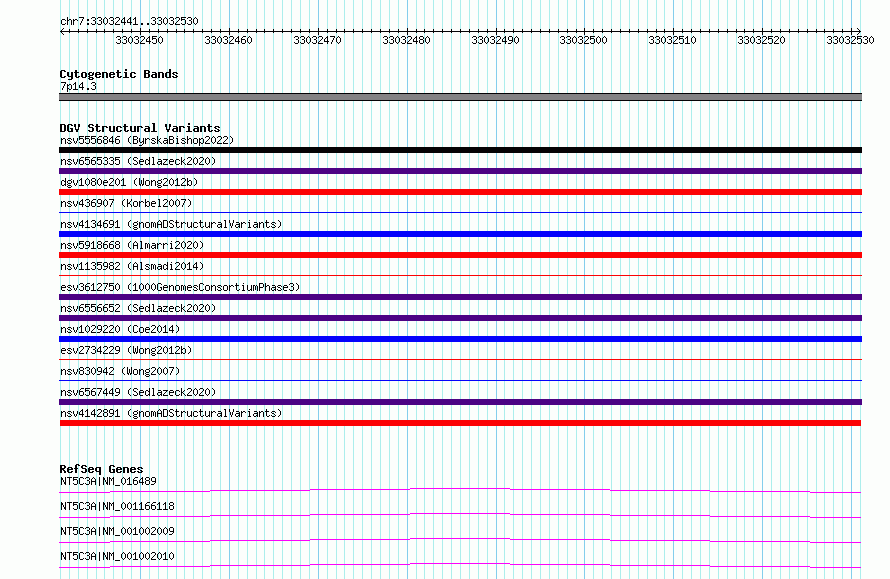This screenshot has height=579, width=890.
Task: Open variant esv2734229 (Wong2012b) label
Action: point(126,350)
